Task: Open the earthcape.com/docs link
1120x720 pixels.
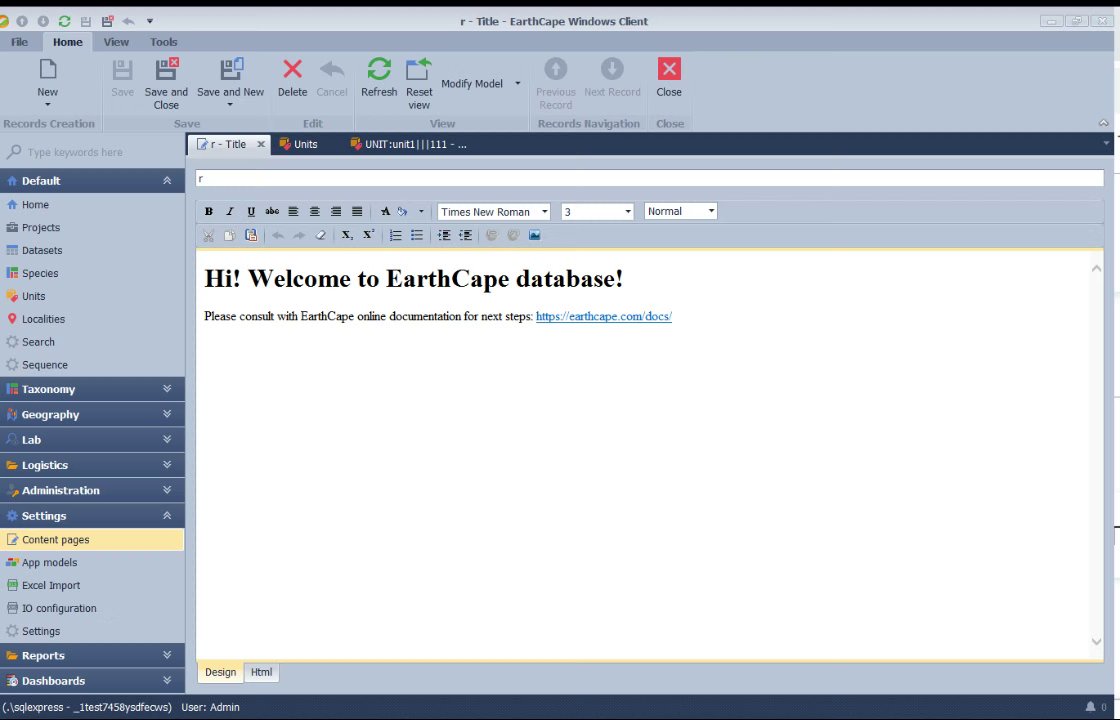Action: click(604, 316)
